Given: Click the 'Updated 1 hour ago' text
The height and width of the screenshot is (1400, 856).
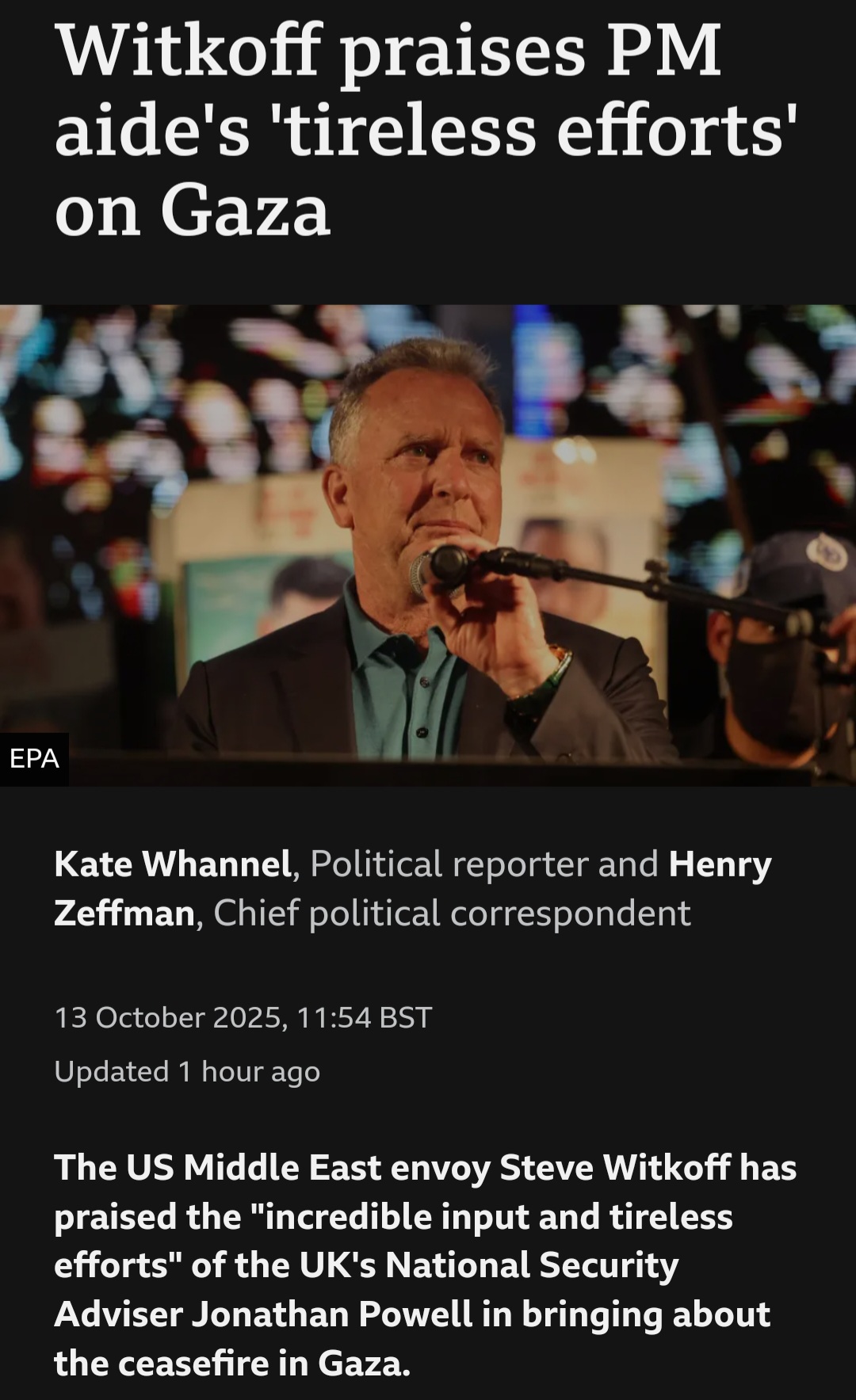Looking at the screenshot, I should tap(187, 1072).
